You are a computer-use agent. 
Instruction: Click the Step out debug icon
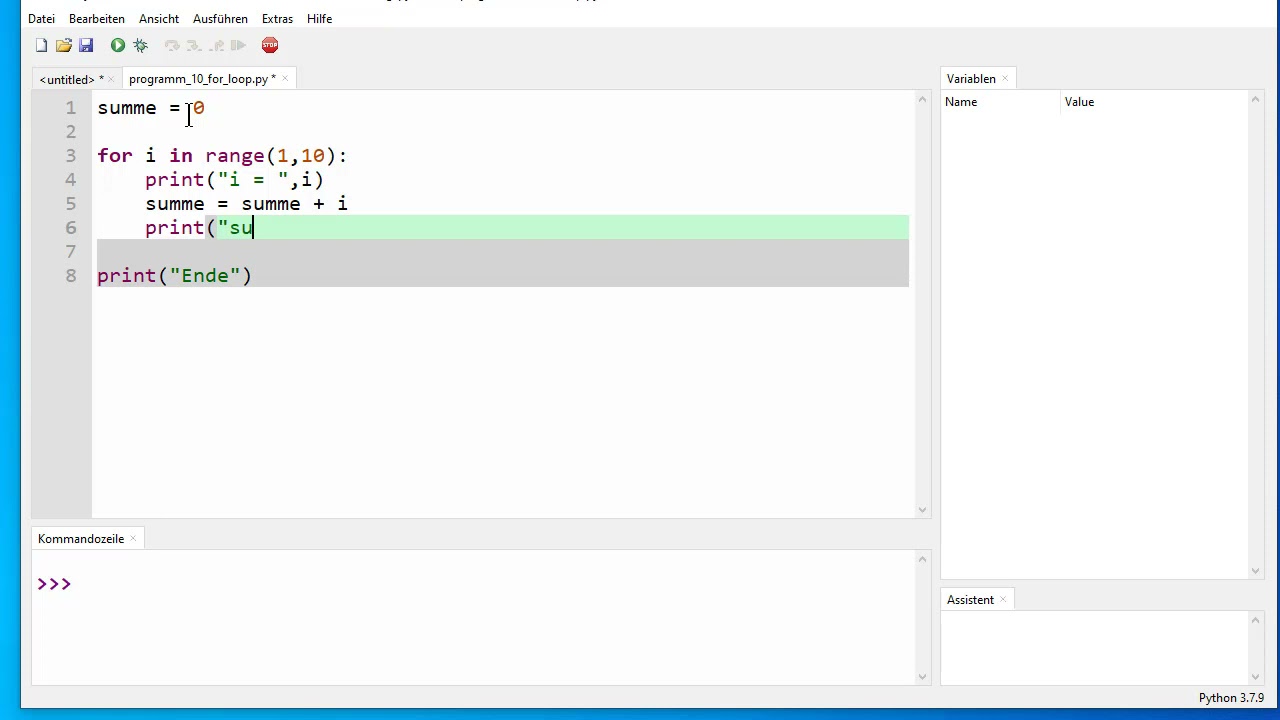[x=216, y=45]
